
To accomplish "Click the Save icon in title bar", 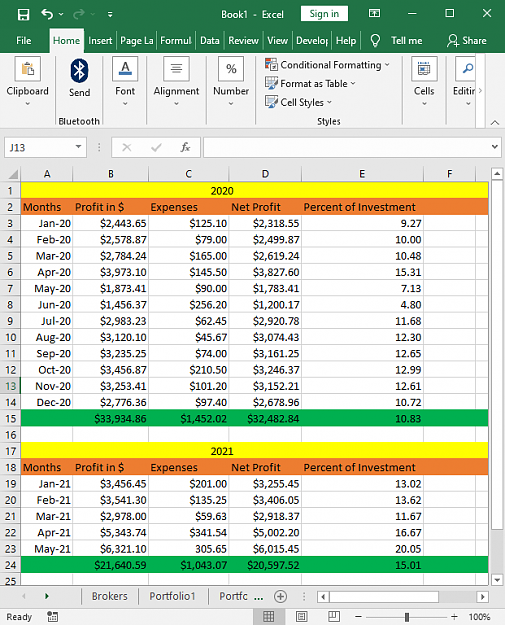I will click(x=24, y=15).
